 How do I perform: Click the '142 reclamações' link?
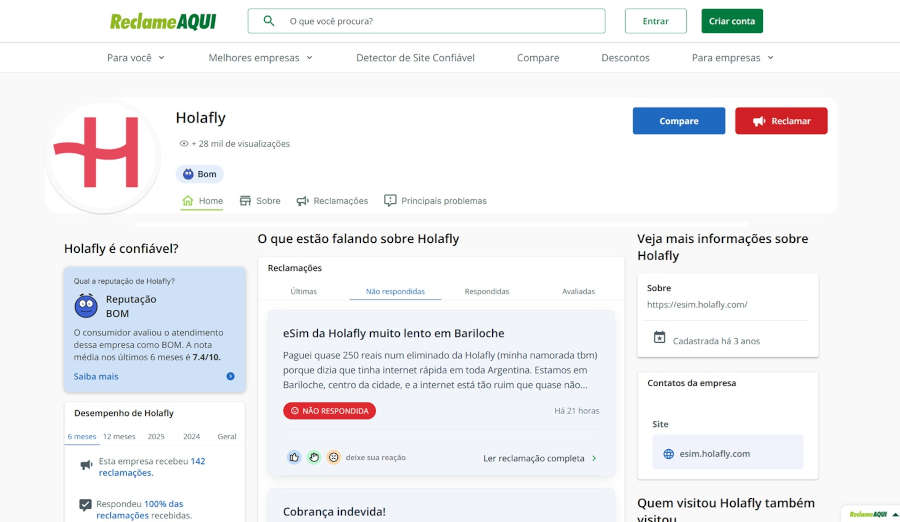coord(152,467)
